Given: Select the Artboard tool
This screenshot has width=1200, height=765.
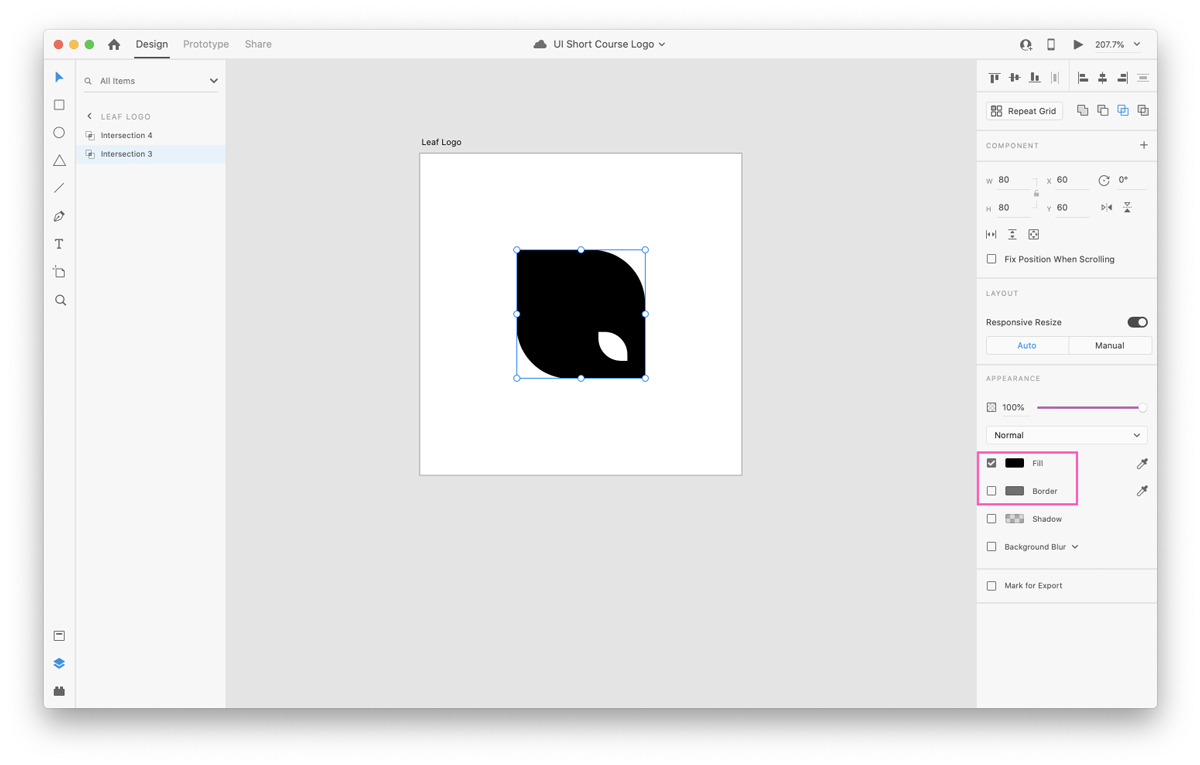Looking at the screenshot, I should coord(59,272).
